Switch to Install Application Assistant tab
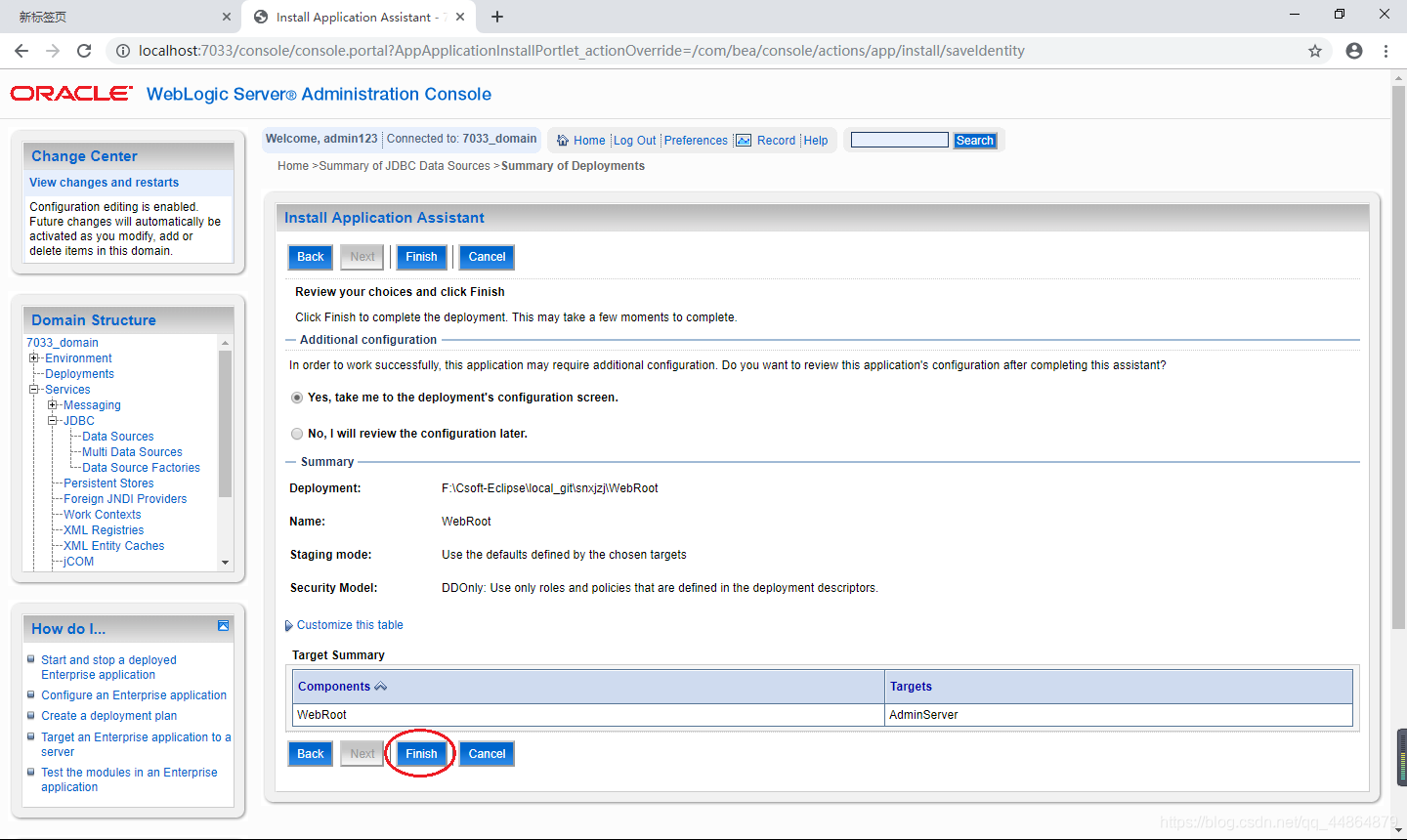Viewport: 1407px width, 840px height. (x=360, y=17)
